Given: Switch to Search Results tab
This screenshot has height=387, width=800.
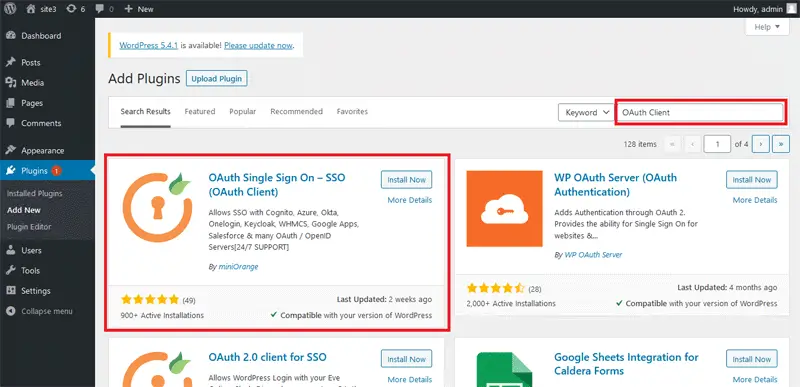Looking at the screenshot, I should 145,111.
